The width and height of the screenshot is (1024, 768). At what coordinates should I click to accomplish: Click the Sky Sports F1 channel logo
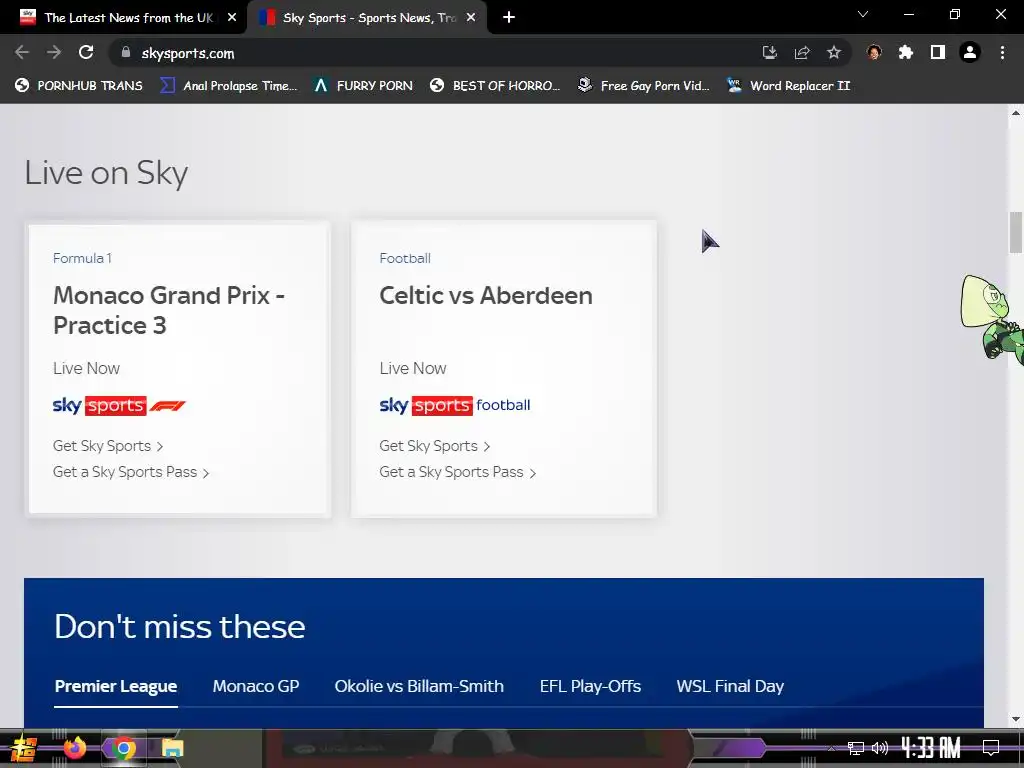120,406
